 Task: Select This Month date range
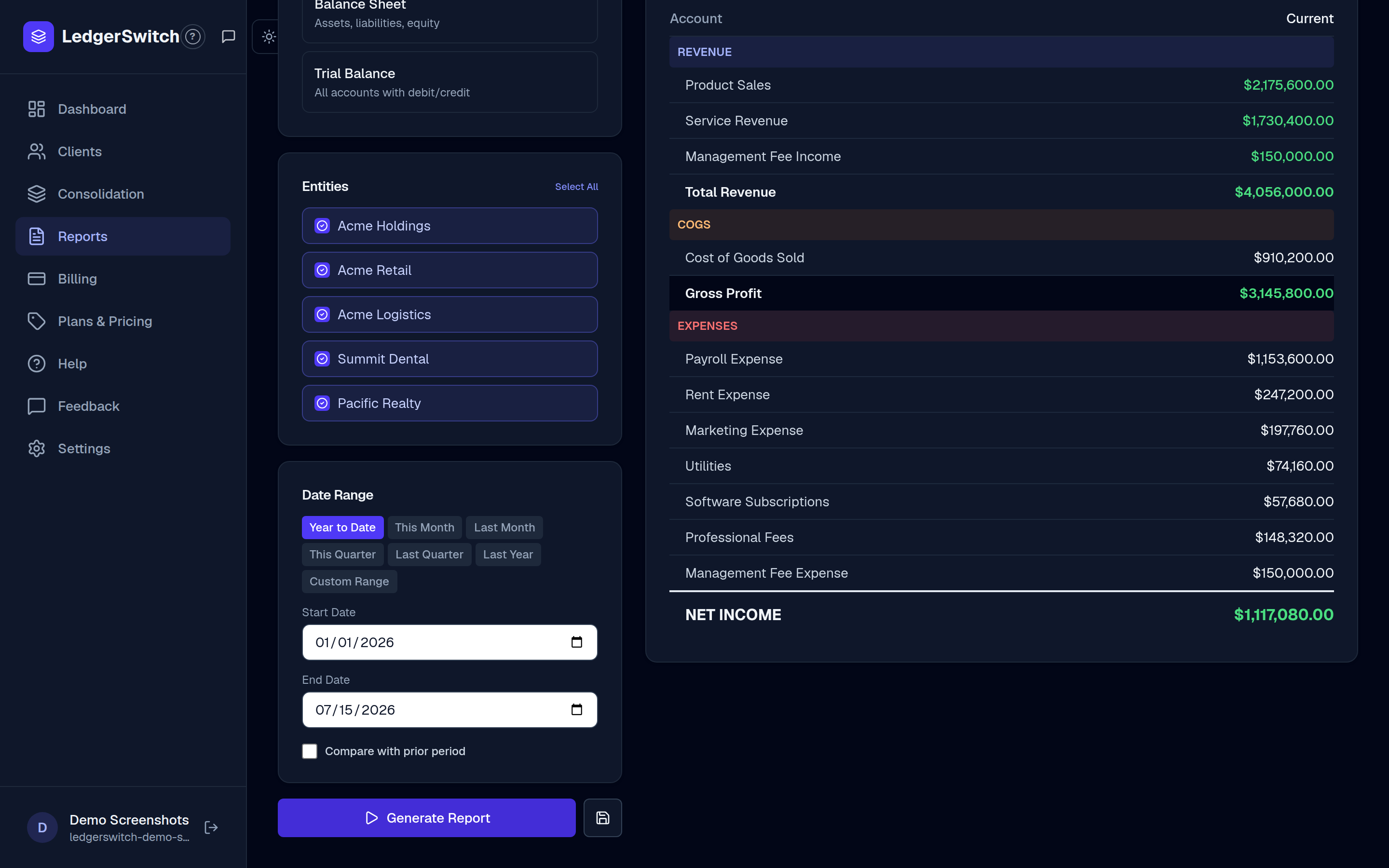(x=425, y=528)
